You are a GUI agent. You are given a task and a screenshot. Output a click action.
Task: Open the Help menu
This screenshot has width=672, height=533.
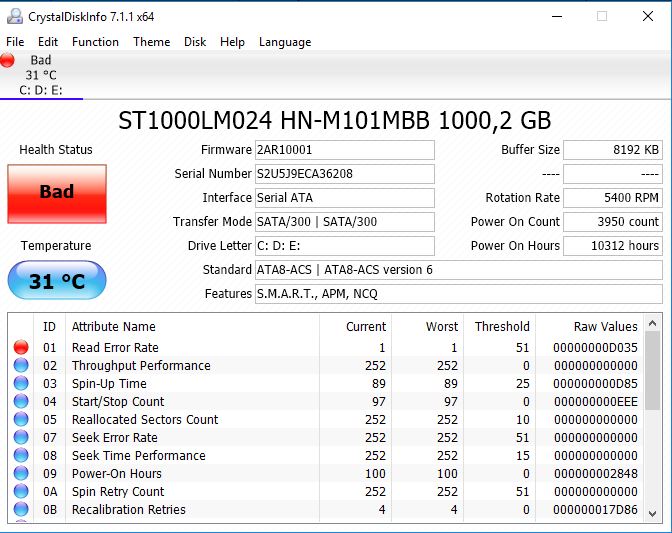click(x=232, y=42)
